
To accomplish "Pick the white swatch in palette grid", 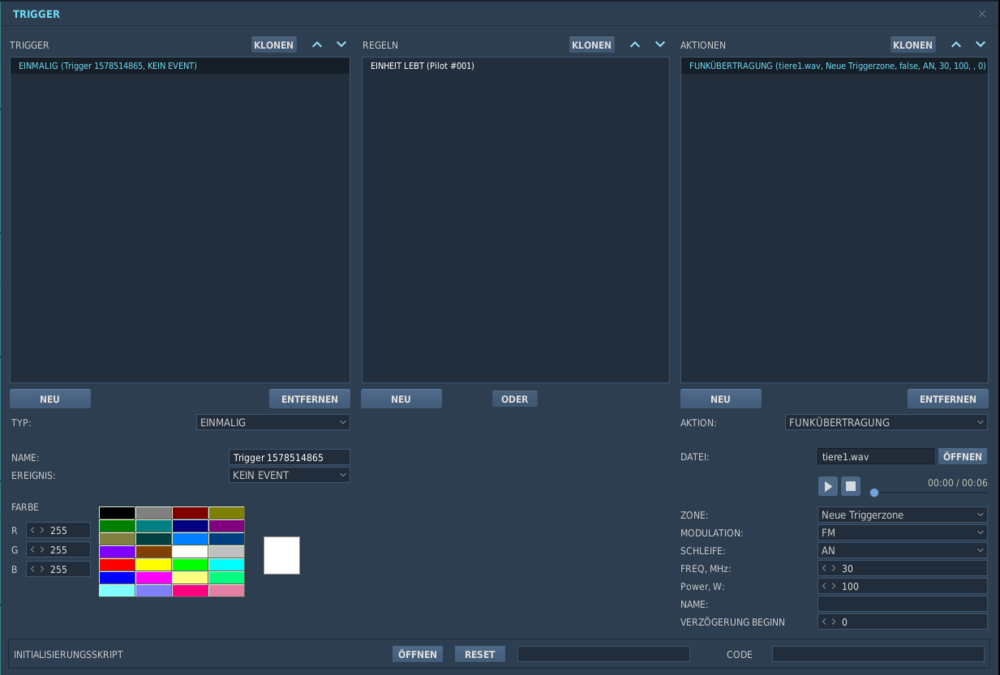I will 190,551.
